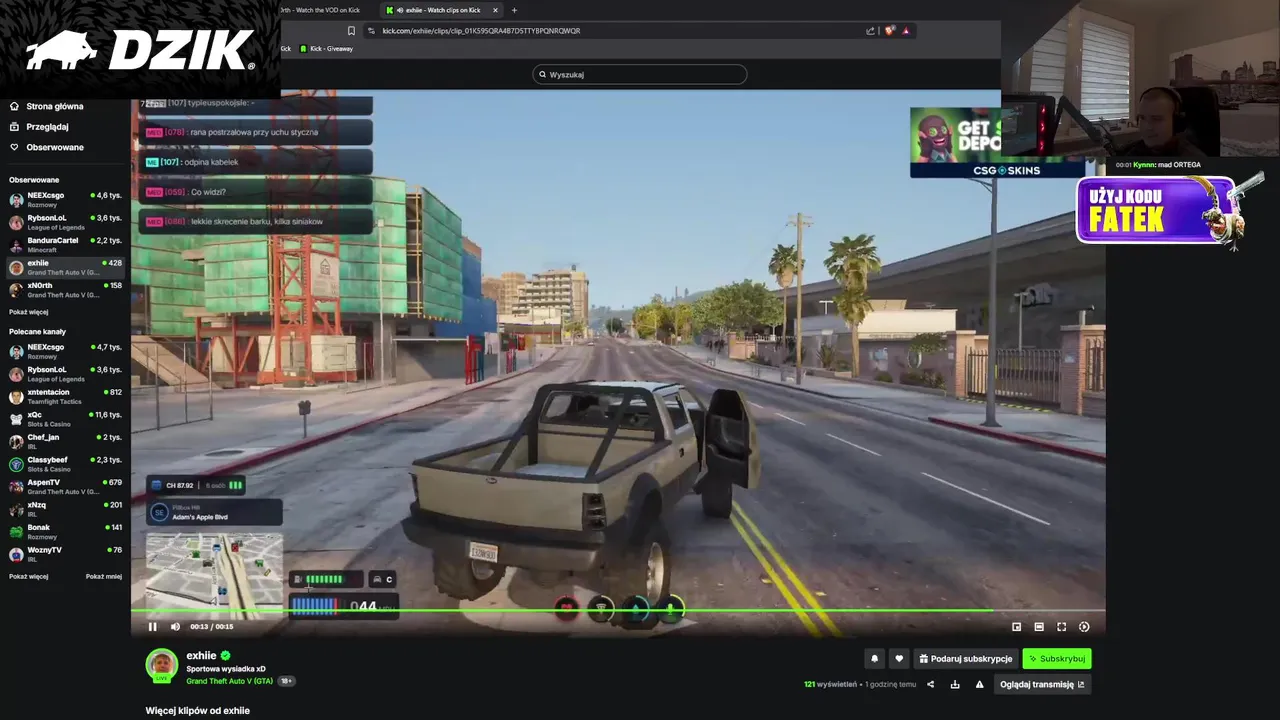Viewport: 1280px width, 720px height.
Task: Seek on the green video progress bar
Action: 618,610
